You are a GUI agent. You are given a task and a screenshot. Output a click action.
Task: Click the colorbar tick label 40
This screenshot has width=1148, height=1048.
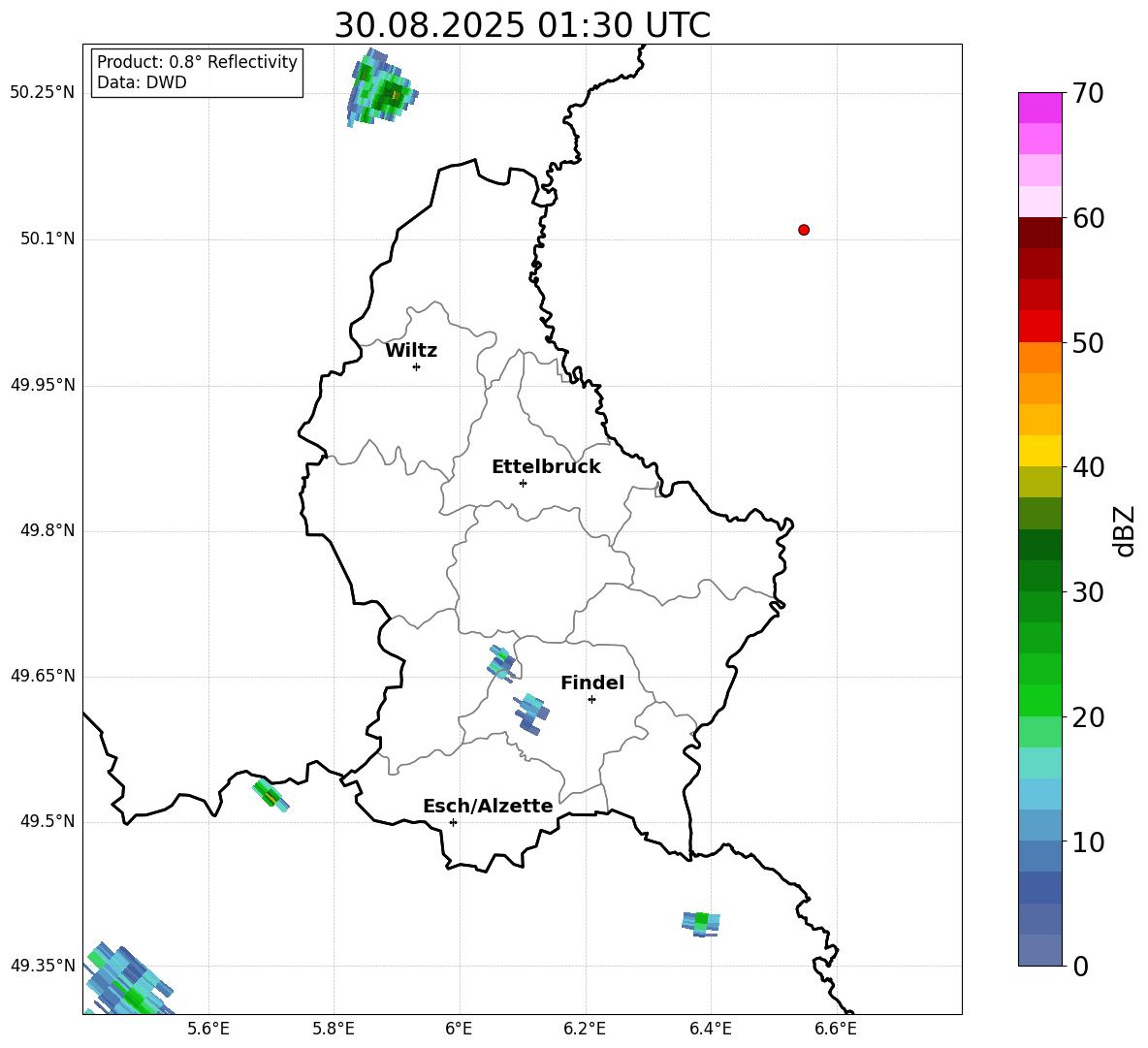[1088, 467]
